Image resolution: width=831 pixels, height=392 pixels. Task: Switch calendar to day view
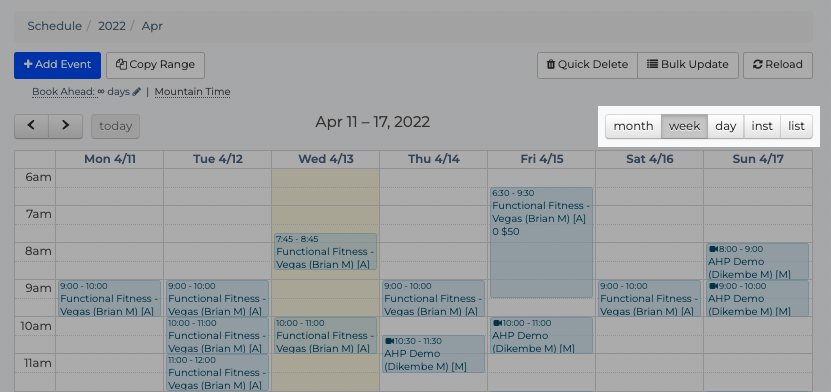click(726, 127)
